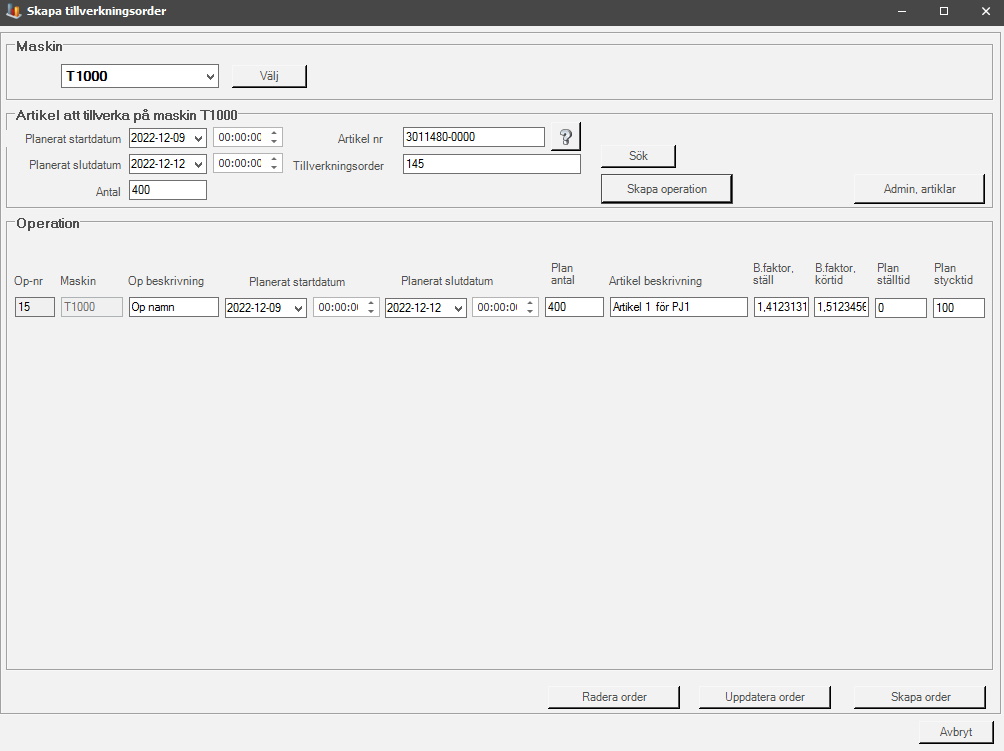Viewport: 1004px width, 751px height.
Task: Click the "Plan ställtid" column header
Action: click(x=893, y=274)
